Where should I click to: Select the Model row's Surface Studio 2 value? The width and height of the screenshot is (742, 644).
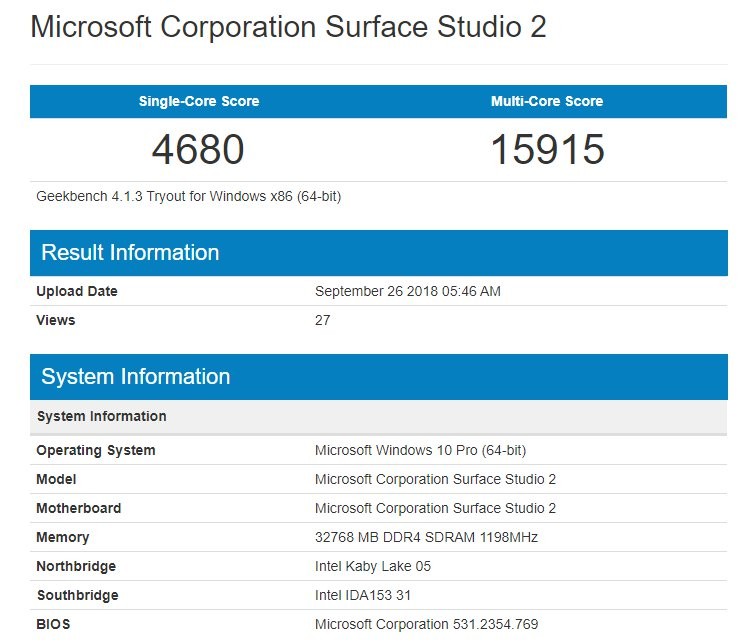point(435,479)
